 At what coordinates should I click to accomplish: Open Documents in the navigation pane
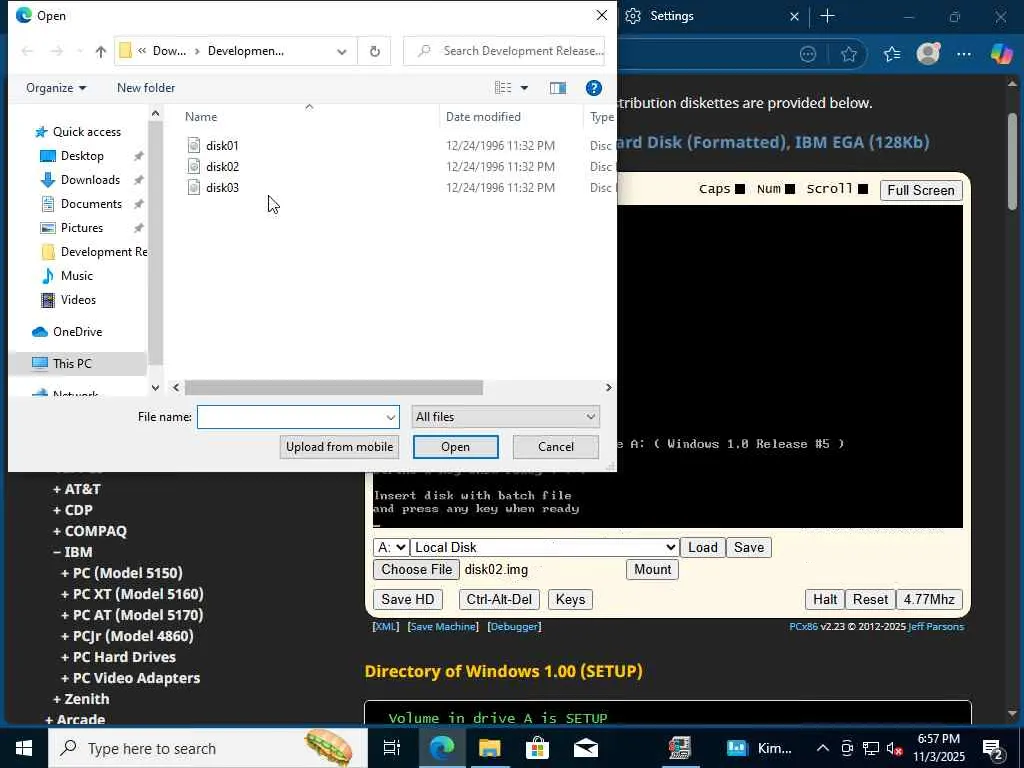(91, 204)
